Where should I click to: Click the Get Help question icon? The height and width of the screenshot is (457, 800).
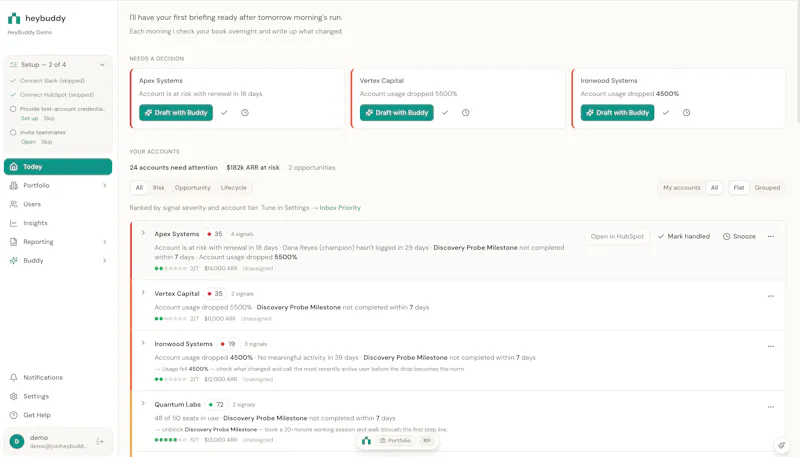coord(14,415)
